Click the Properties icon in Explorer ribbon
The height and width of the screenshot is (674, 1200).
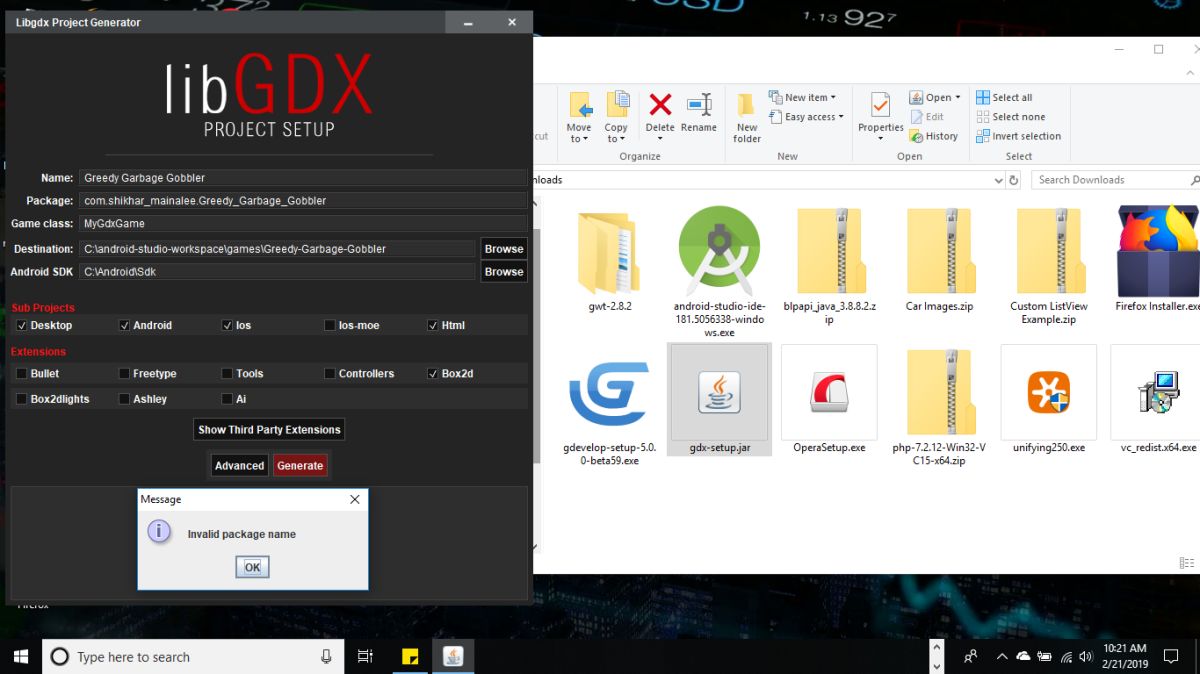pos(880,105)
